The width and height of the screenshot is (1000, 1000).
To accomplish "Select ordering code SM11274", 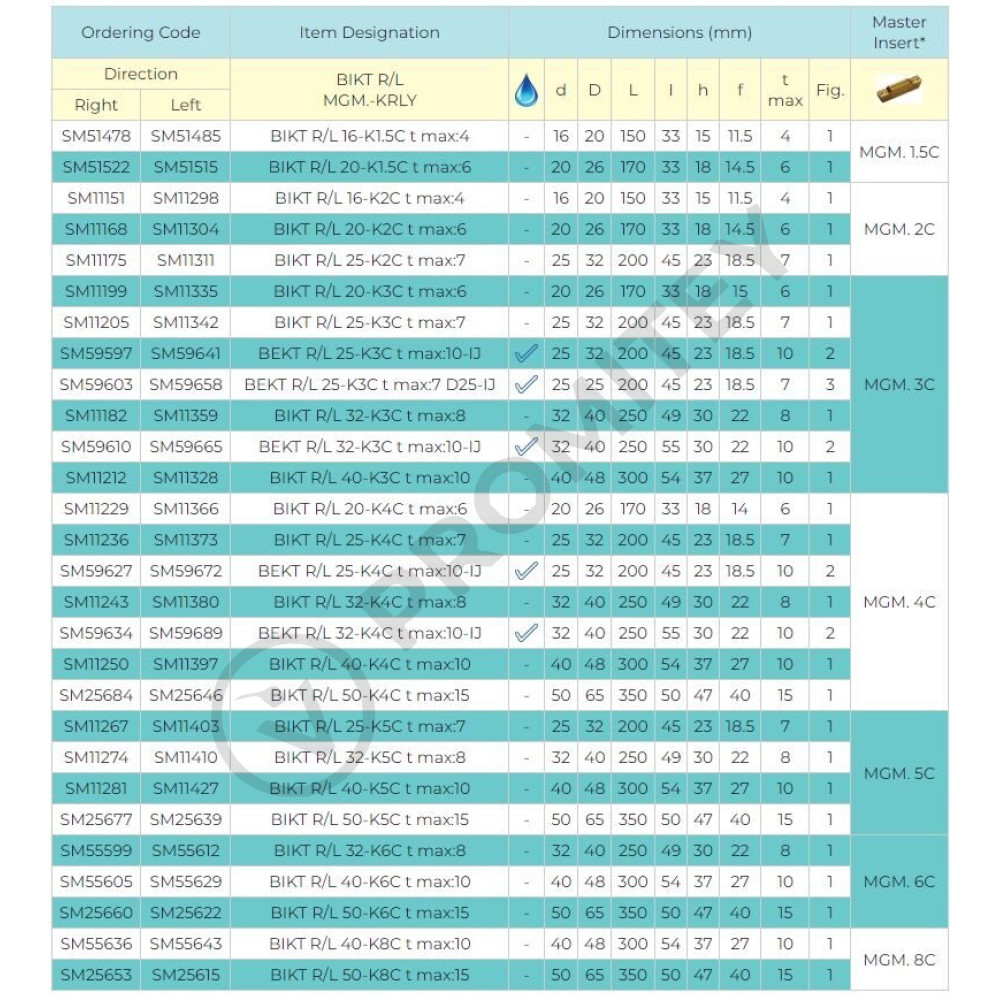I will (x=96, y=757).
